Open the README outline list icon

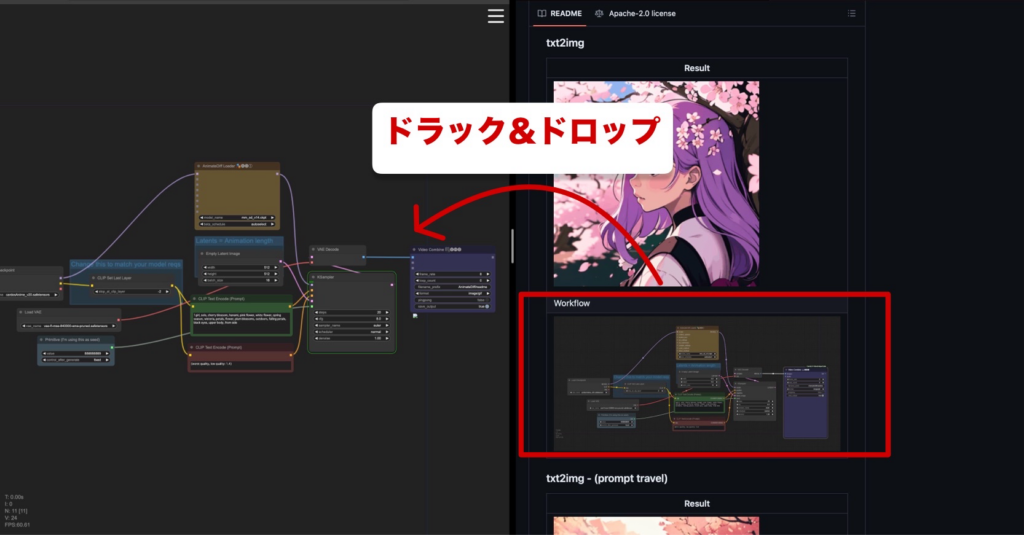[x=851, y=14]
